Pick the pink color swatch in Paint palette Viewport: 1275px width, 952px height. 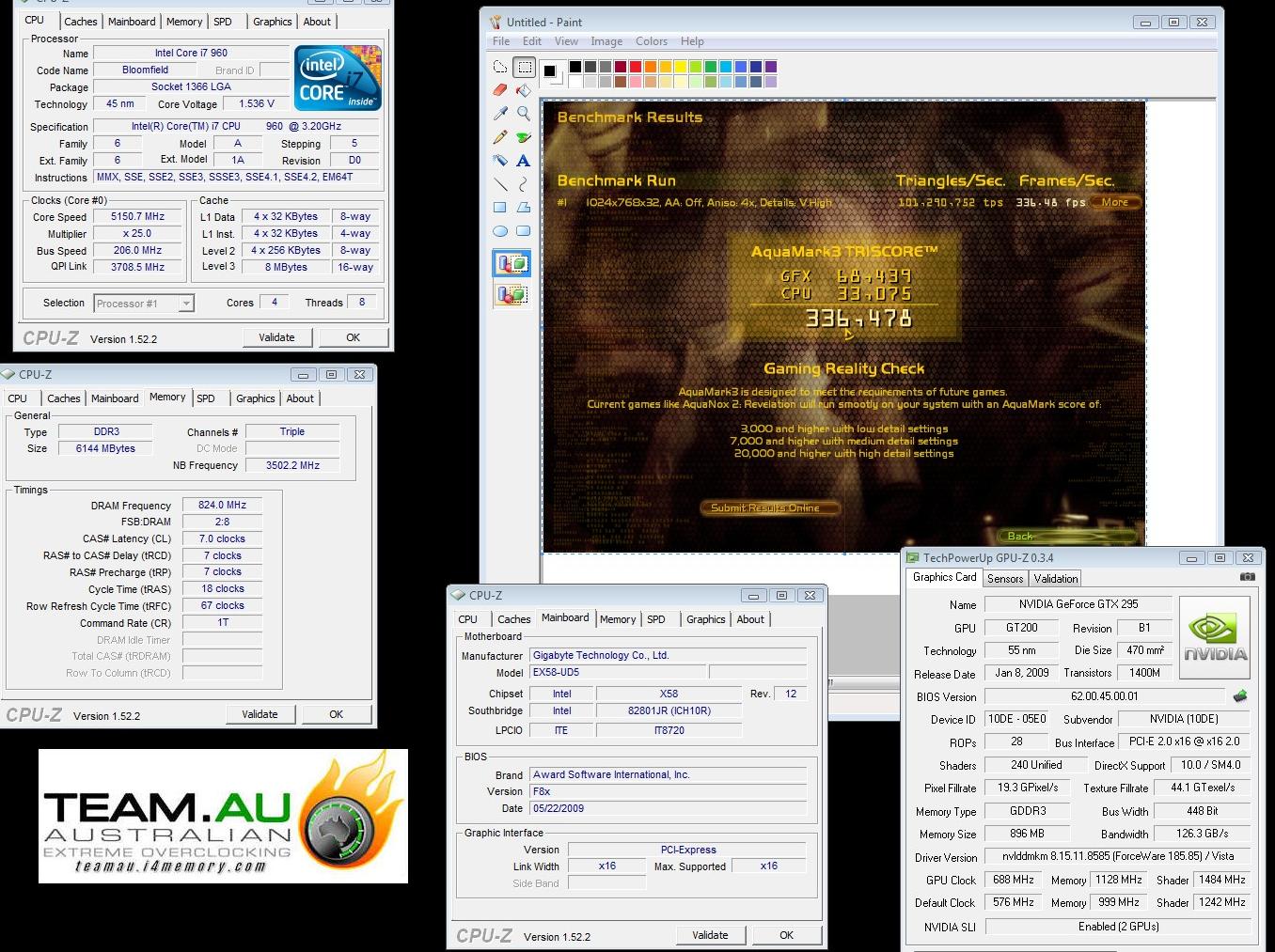click(636, 82)
